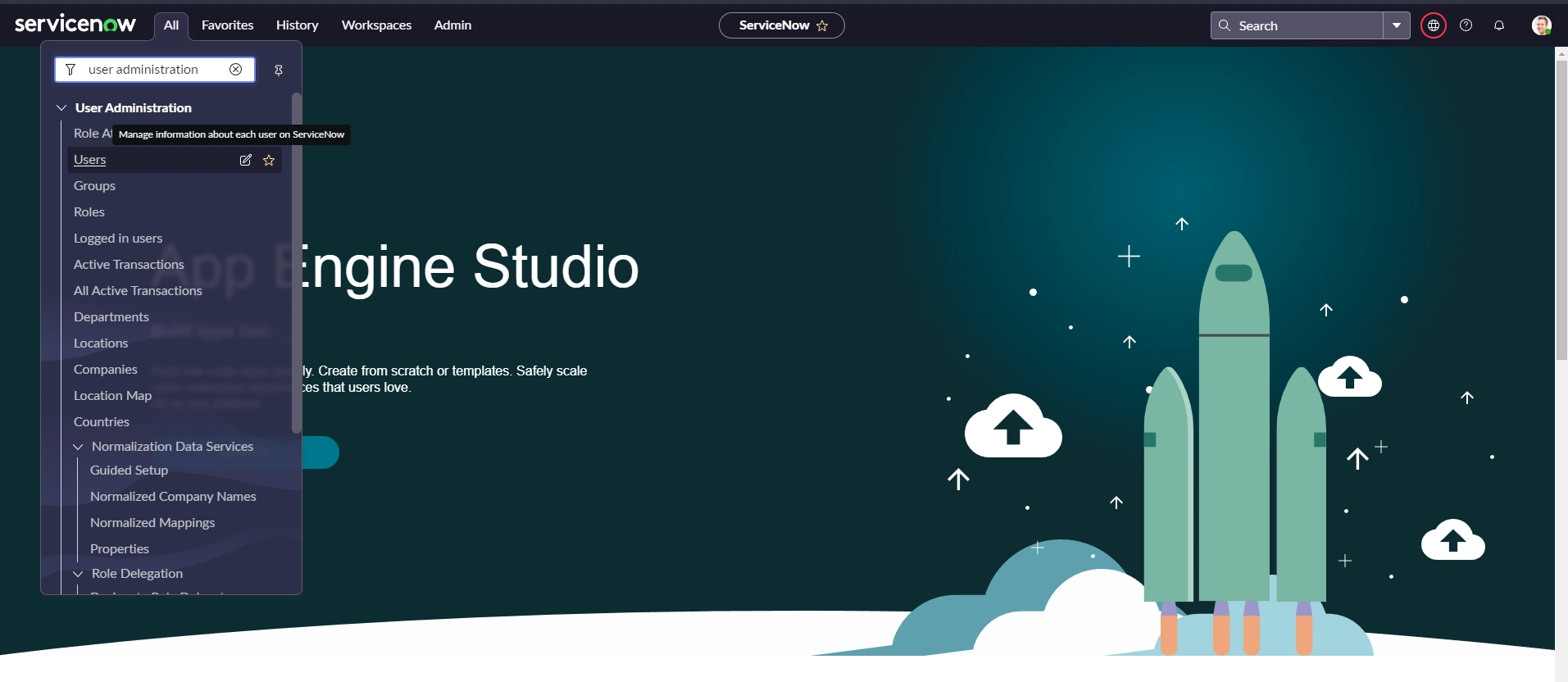1568x682 pixels.
Task: Favorite the ServiceNow page star
Action: point(822,26)
